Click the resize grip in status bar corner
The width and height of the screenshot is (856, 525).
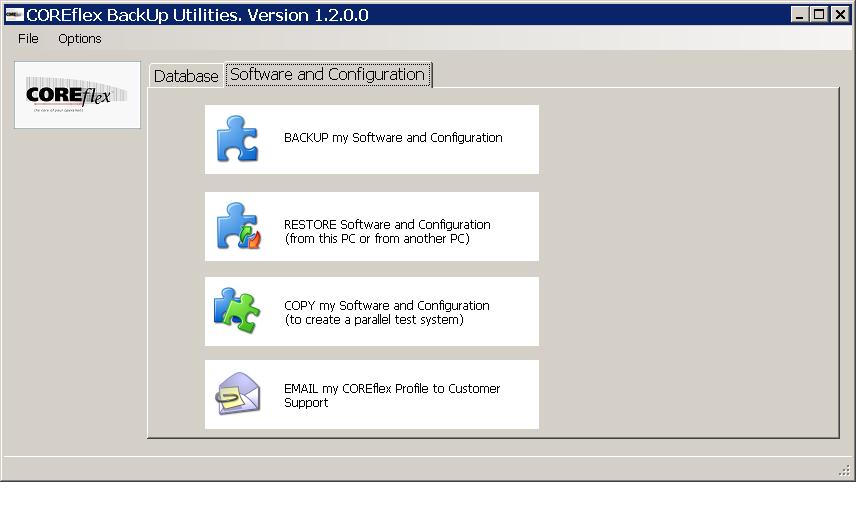845,470
